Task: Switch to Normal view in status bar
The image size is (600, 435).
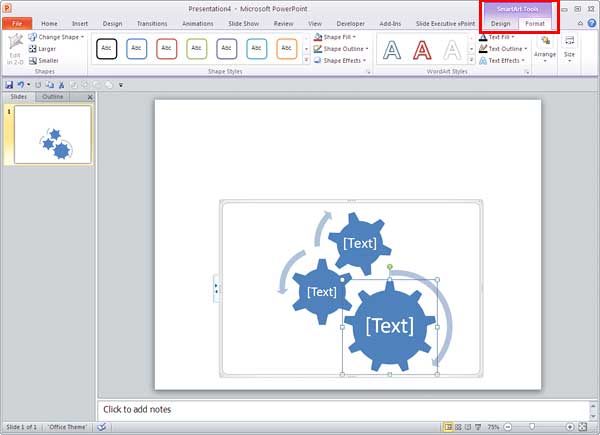Action: 447,427
